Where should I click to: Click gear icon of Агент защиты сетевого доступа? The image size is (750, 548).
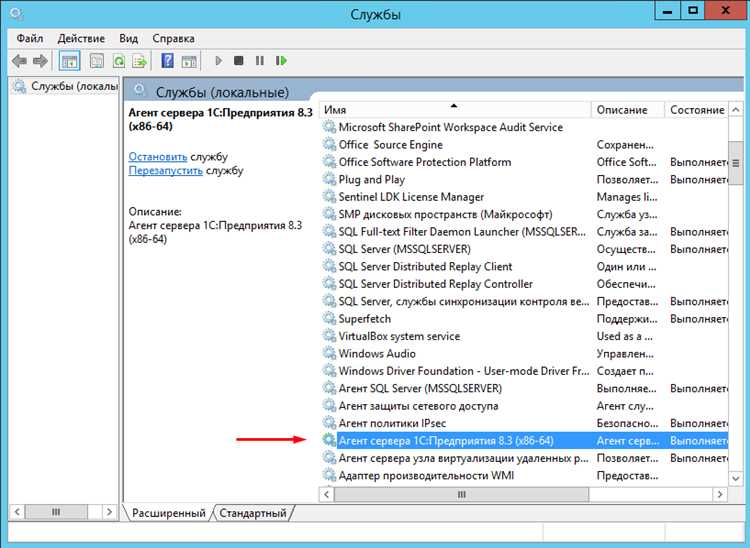(x=329, y=406)
